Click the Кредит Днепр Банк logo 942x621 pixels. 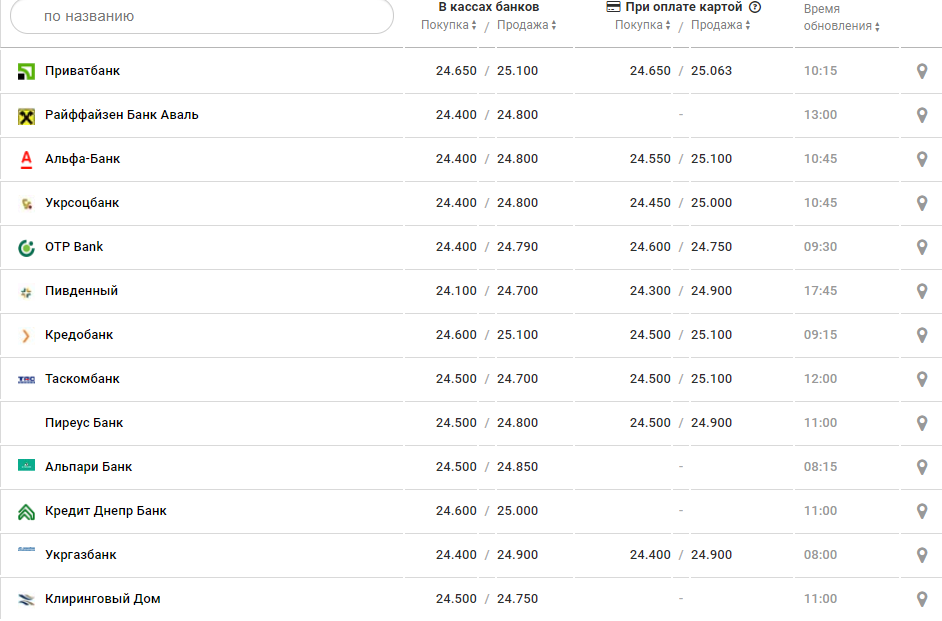(x=27, y=512)
